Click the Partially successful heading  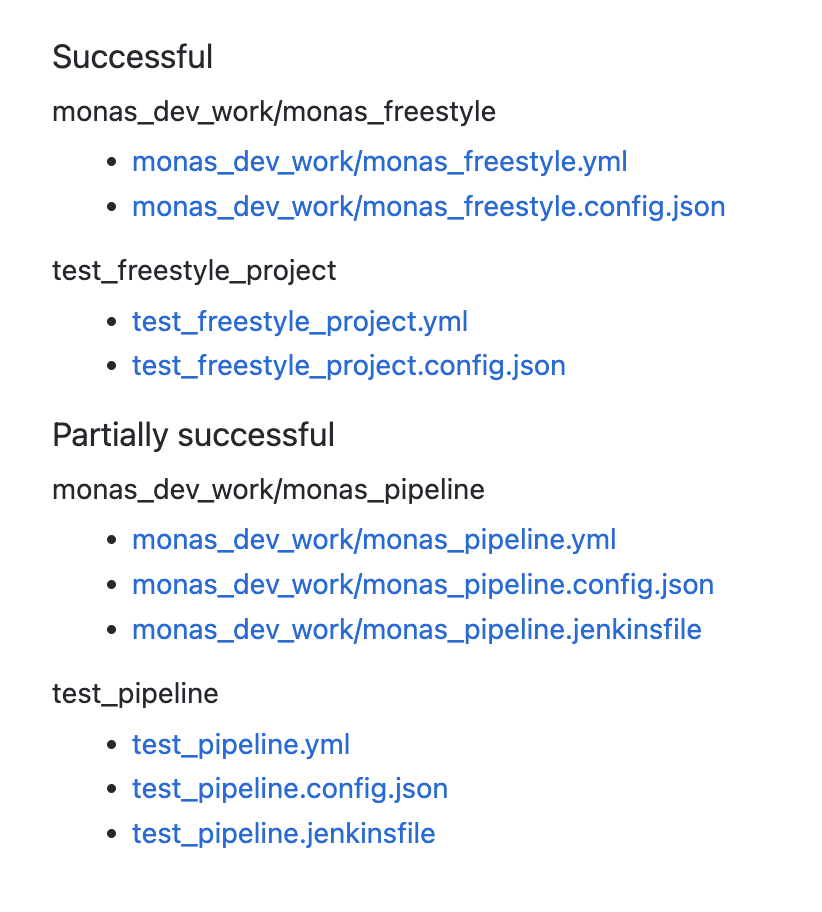[x=194, y=436]
